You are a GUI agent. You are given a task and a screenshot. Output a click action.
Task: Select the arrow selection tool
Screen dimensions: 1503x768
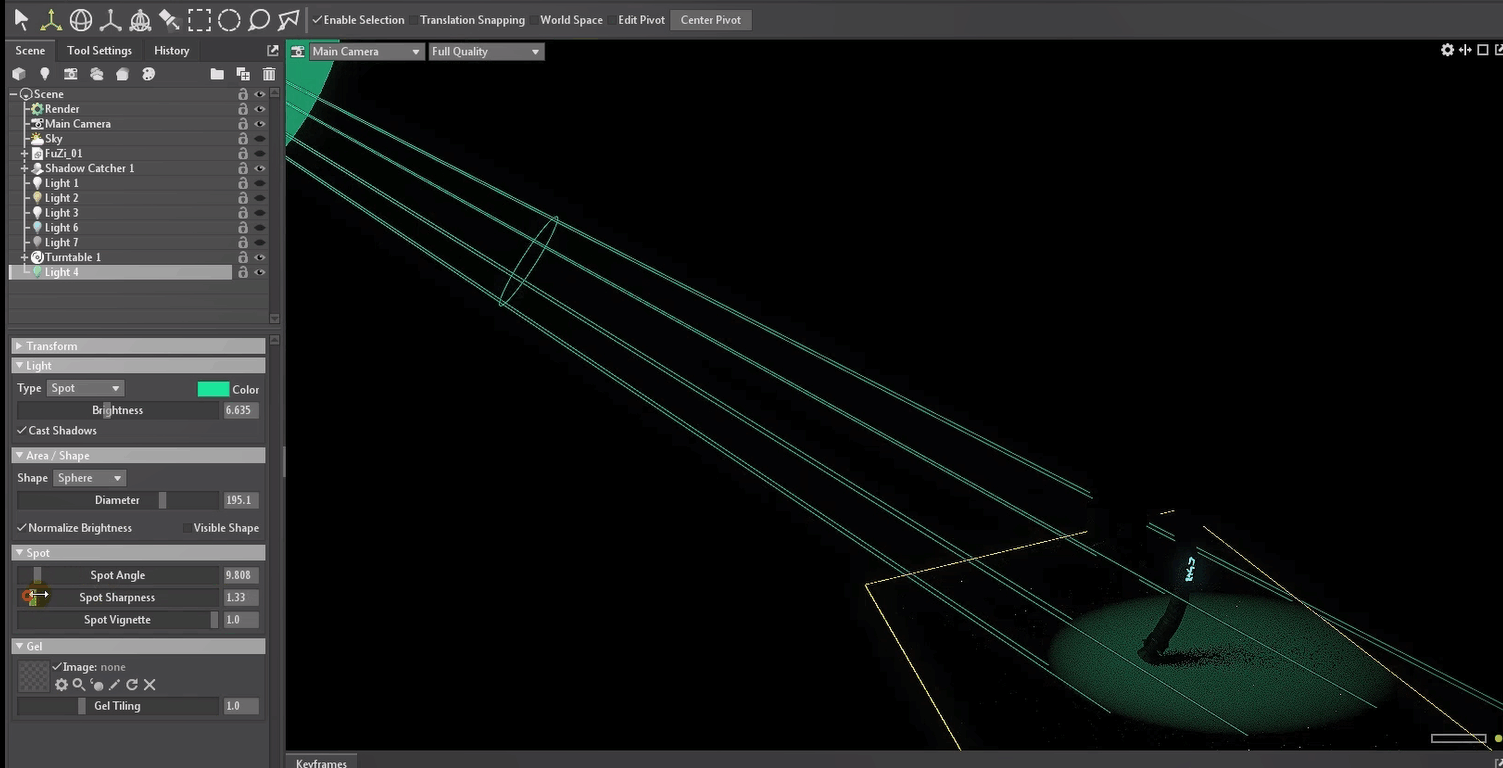tap(21, 19)
